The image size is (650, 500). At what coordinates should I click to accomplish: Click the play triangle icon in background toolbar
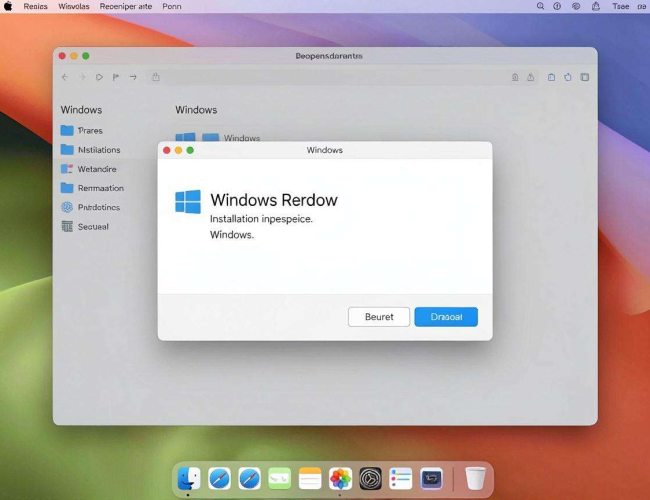(99, 77)
